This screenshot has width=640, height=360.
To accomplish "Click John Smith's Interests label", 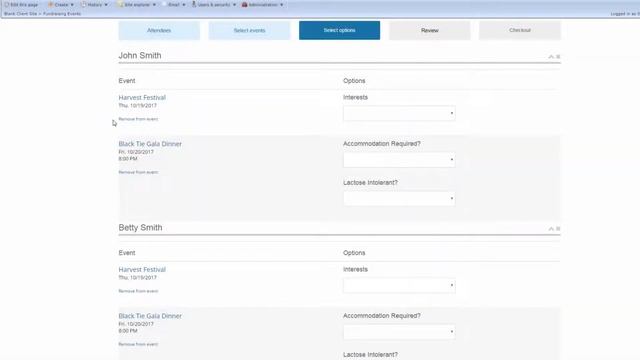I will (356, 97).
